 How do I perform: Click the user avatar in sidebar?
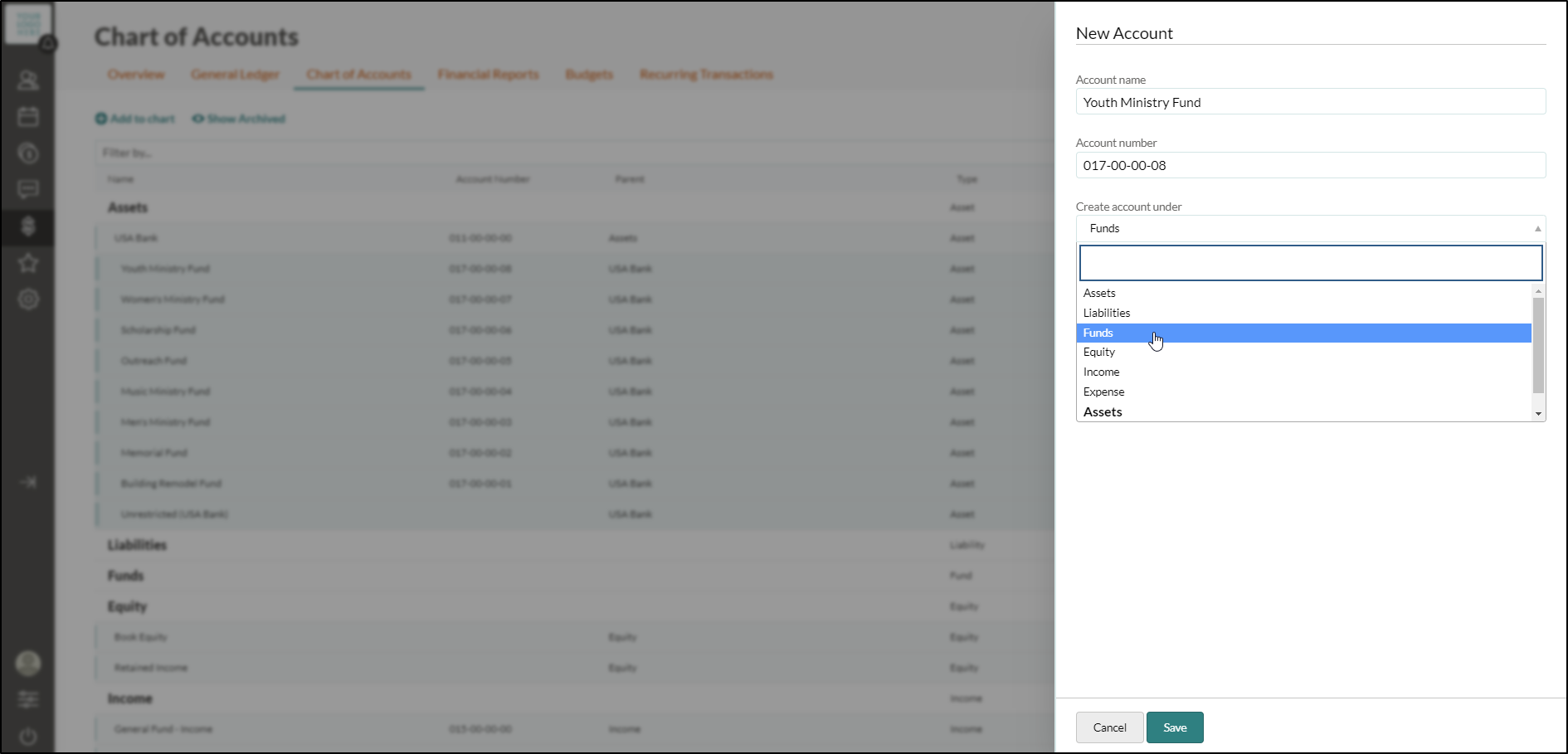28,663
